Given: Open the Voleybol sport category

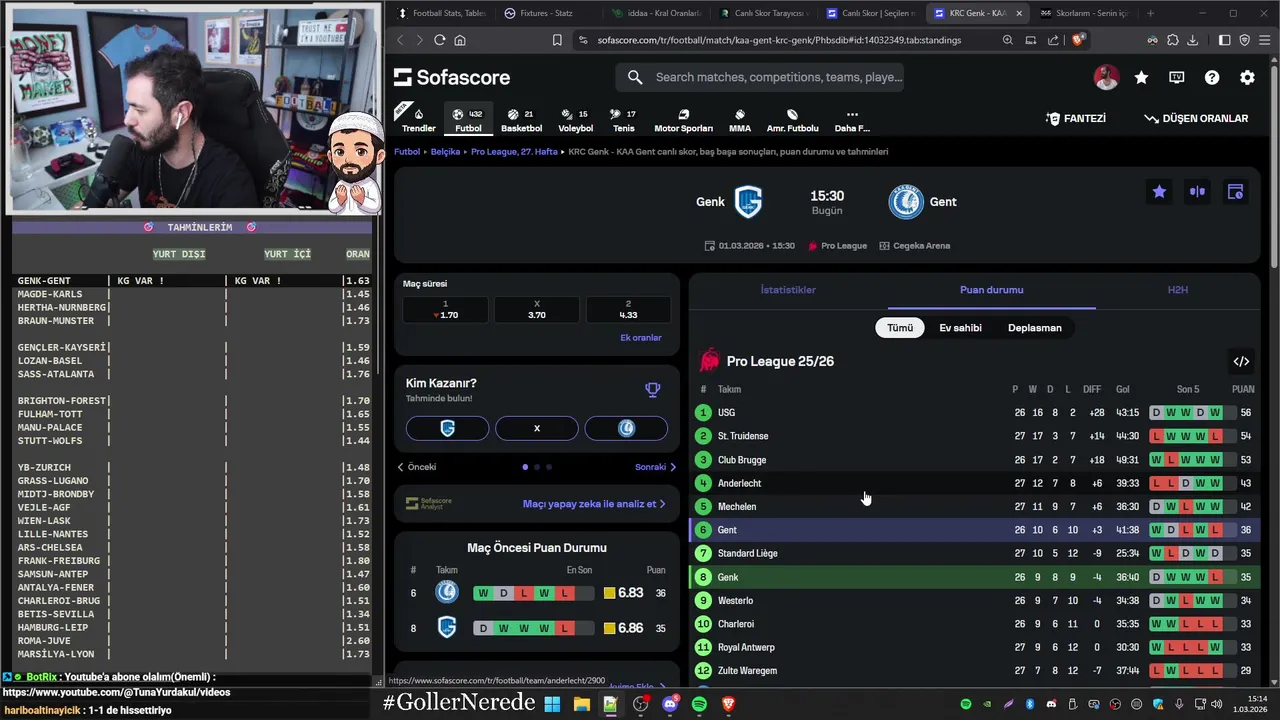Looking at the screenshot, I should tap(575, 120).
